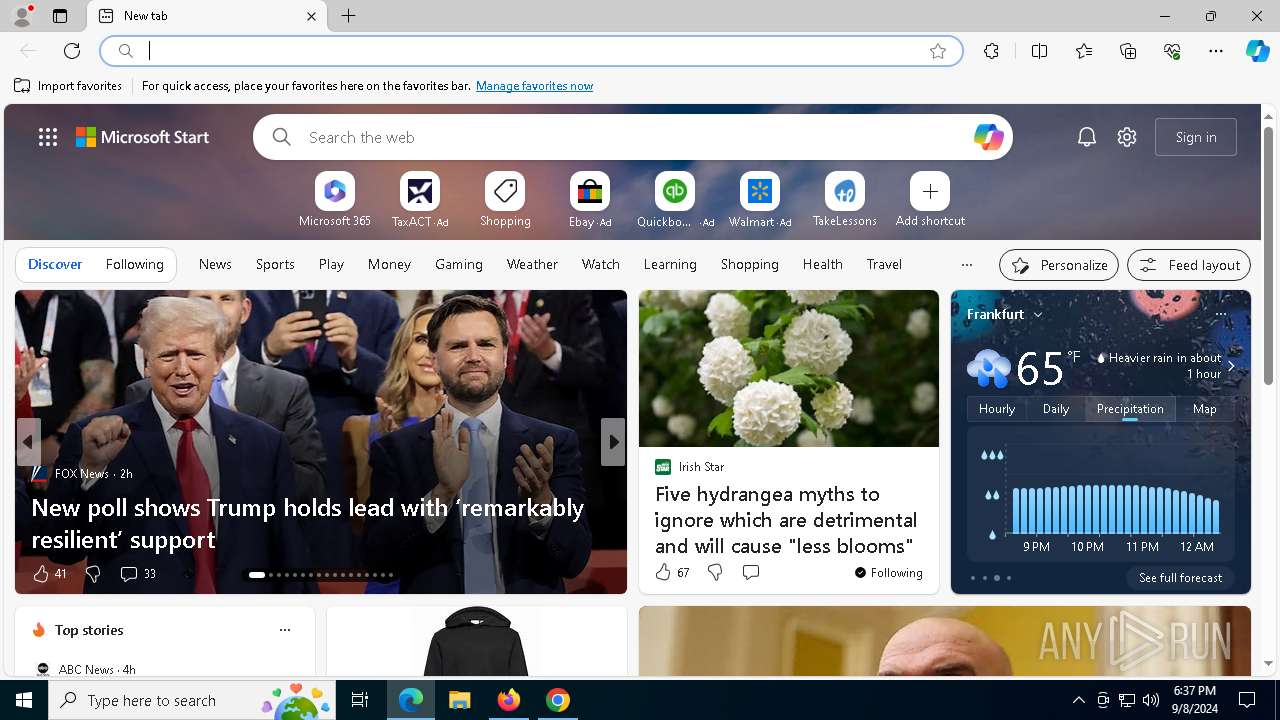Select the Hourly weather tab
This screenshot has height=720, width=1280.
997,409
